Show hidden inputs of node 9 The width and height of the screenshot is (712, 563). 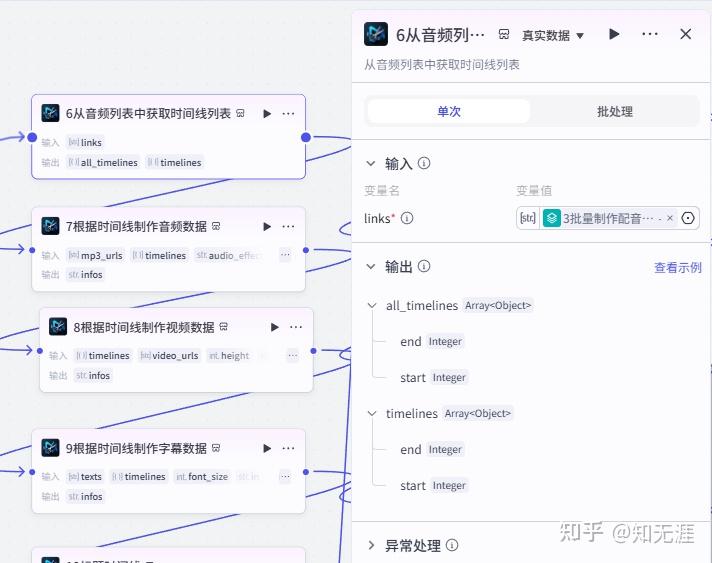[285, 477]
